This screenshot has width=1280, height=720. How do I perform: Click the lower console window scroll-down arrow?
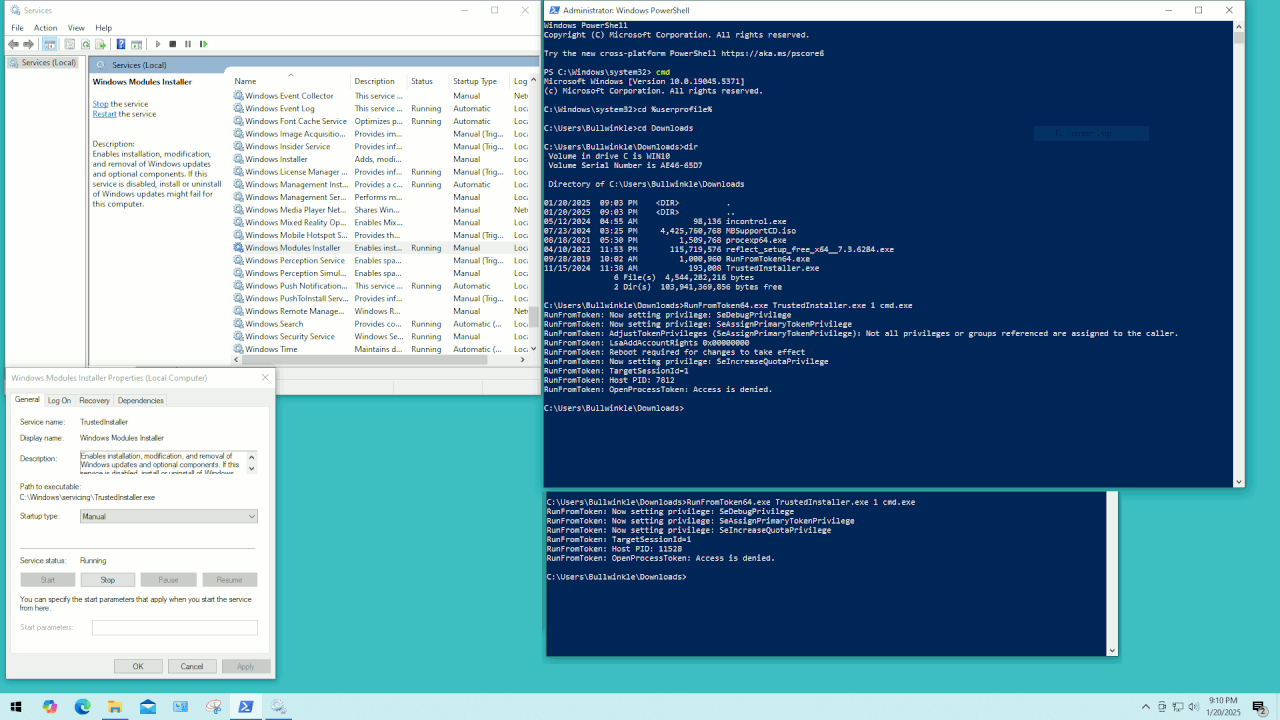click(1112, 651)
